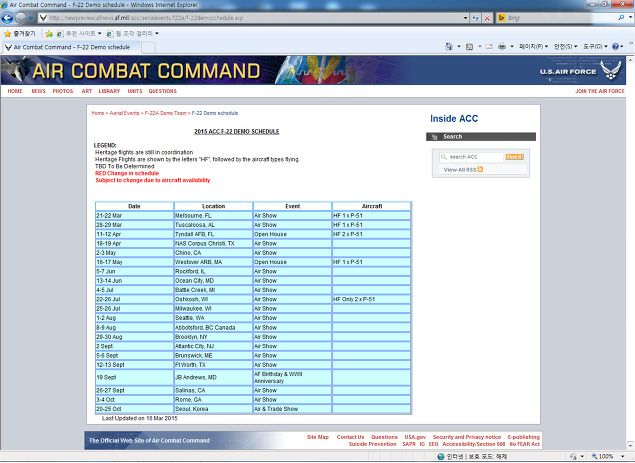Click the orange Find It button
The width and height of the screenshot is (635, 463).
coord(514,157)
